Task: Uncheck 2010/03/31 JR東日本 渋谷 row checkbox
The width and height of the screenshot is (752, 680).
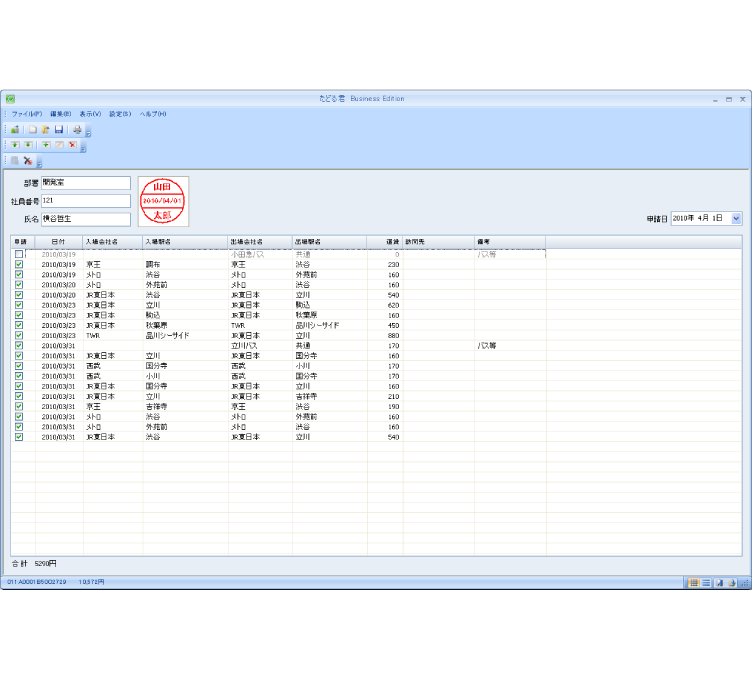Action: click(x=19, y=437)
